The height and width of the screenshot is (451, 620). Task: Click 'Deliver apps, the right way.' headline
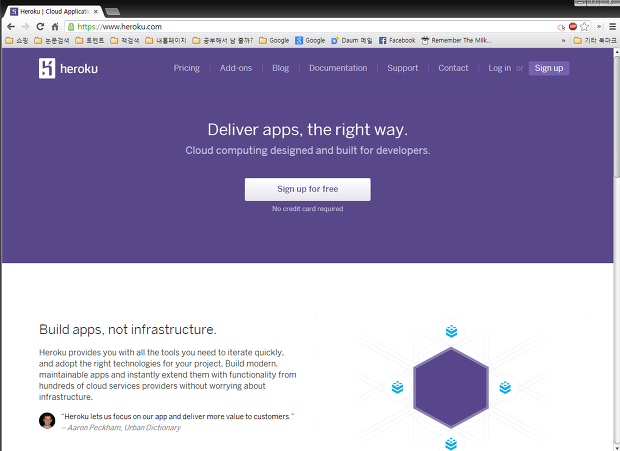point(308,130)
